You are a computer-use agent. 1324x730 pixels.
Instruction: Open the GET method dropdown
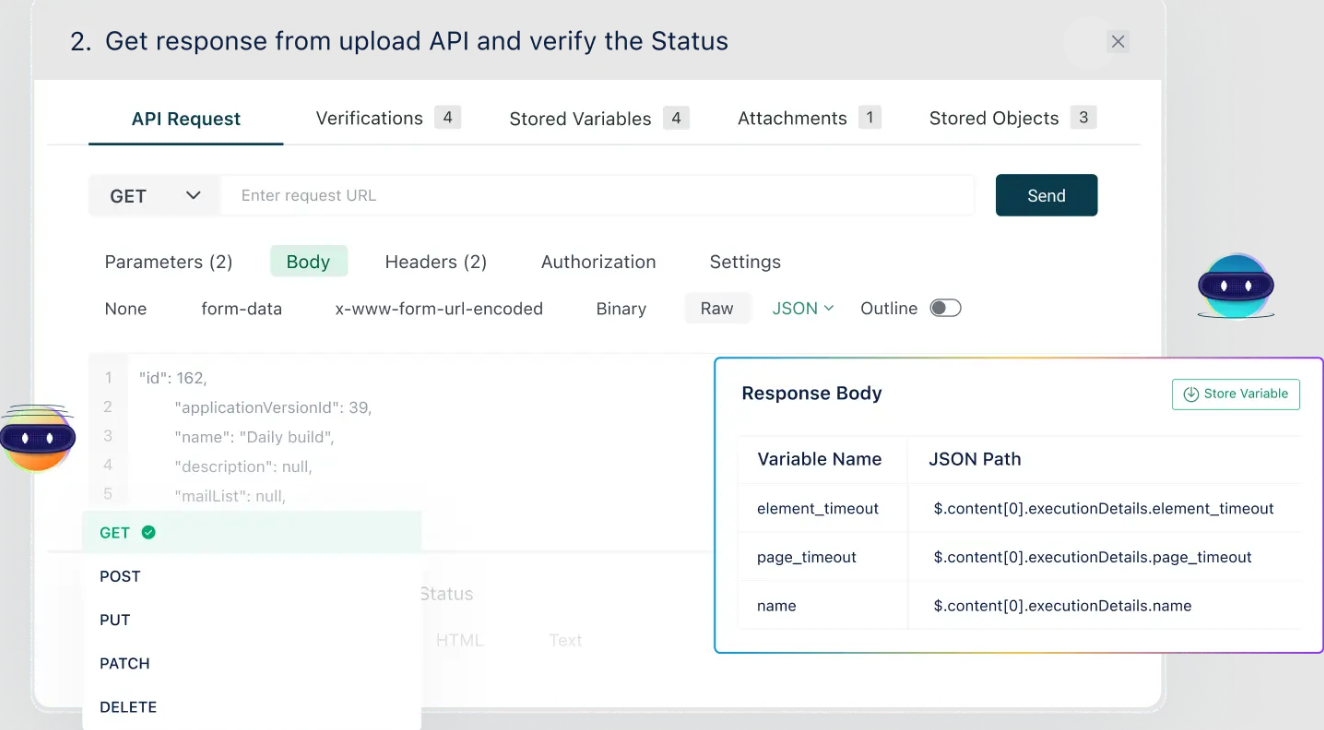point(154,196)
